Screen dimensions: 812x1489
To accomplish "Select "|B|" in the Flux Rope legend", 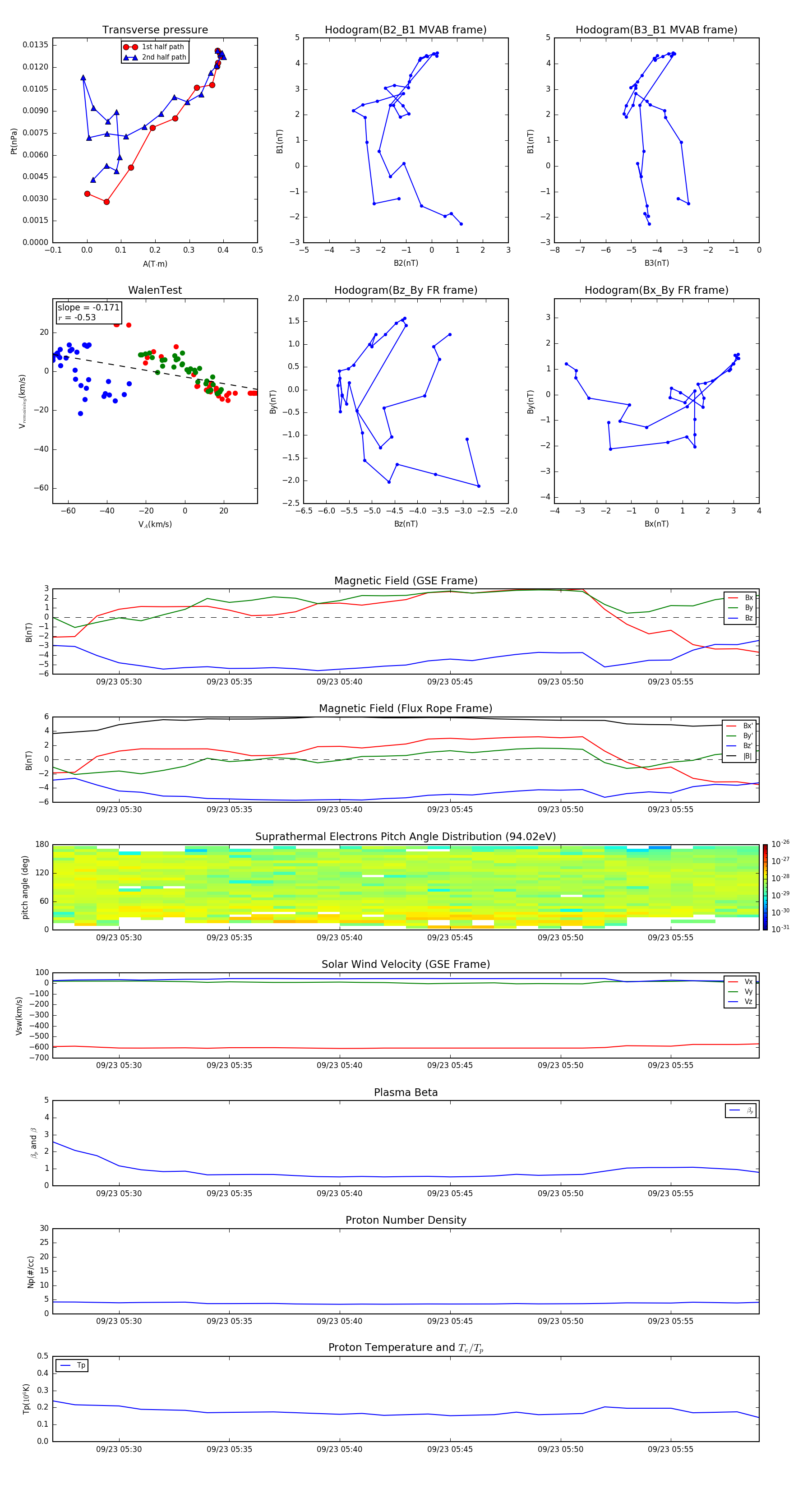I will 740,756.
